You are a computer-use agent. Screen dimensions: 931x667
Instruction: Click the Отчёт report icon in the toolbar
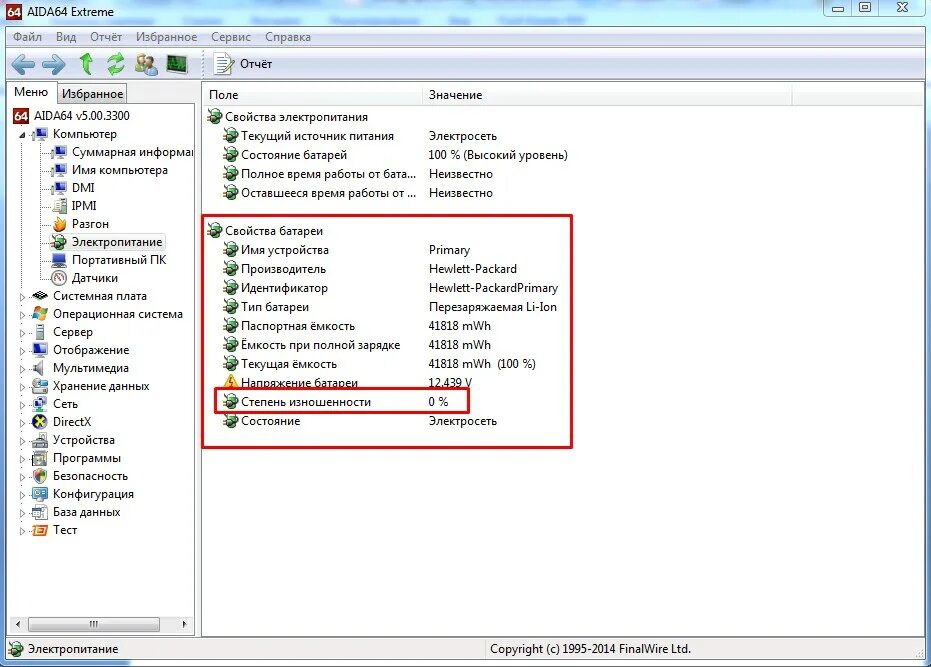pyautogui.click(x=223, y=64)
